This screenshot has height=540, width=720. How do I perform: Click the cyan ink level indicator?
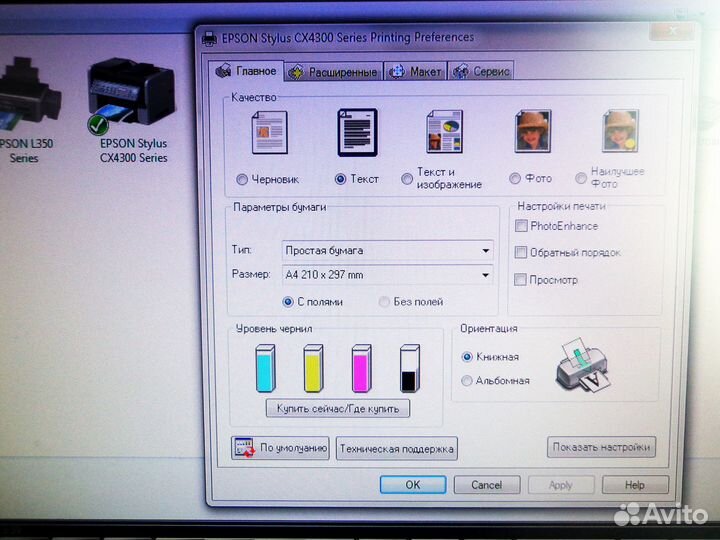click(265, 368)
